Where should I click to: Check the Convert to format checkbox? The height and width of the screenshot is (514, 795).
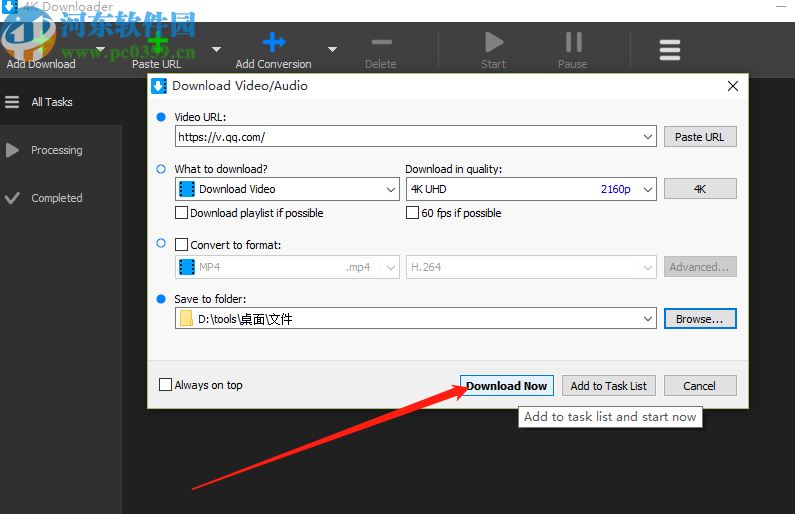point(181,244)
